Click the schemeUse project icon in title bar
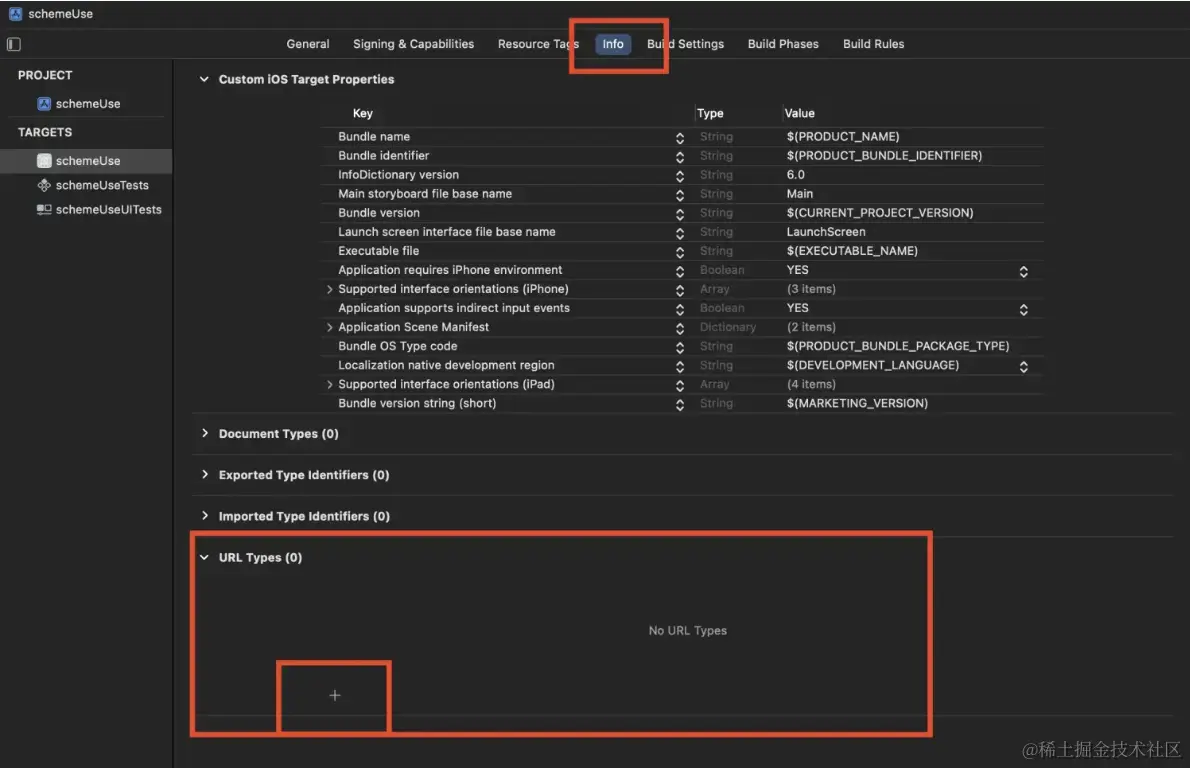 point(15,14)
